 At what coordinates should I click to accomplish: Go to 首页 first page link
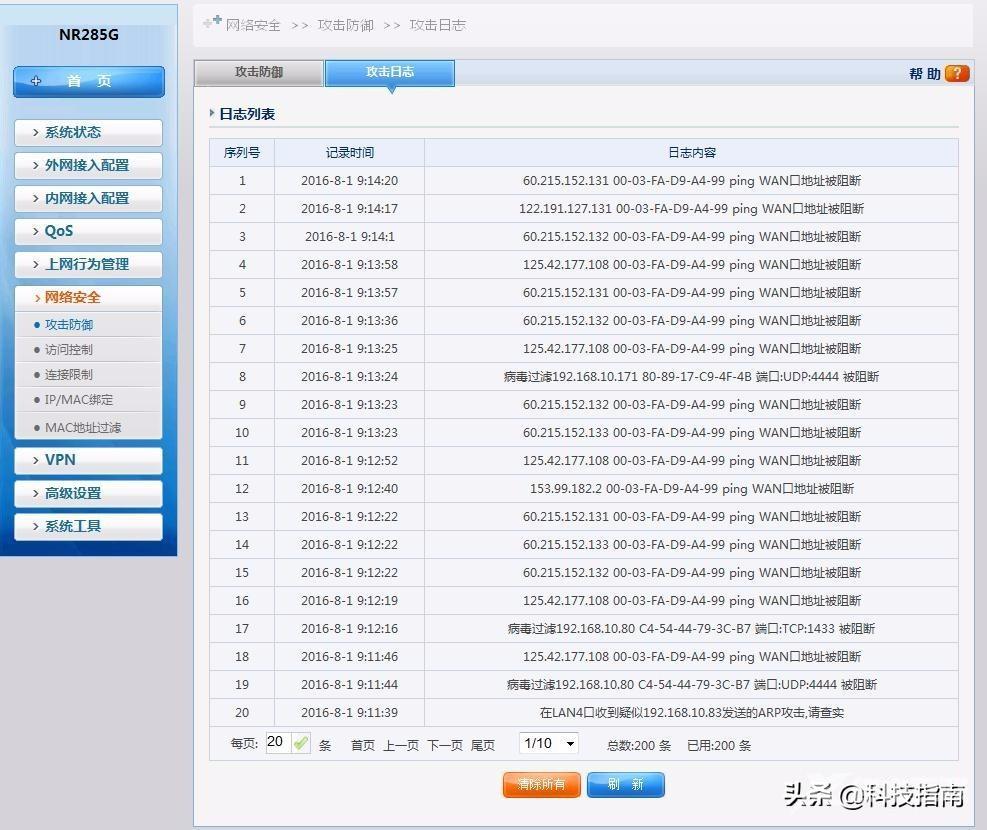363,746
